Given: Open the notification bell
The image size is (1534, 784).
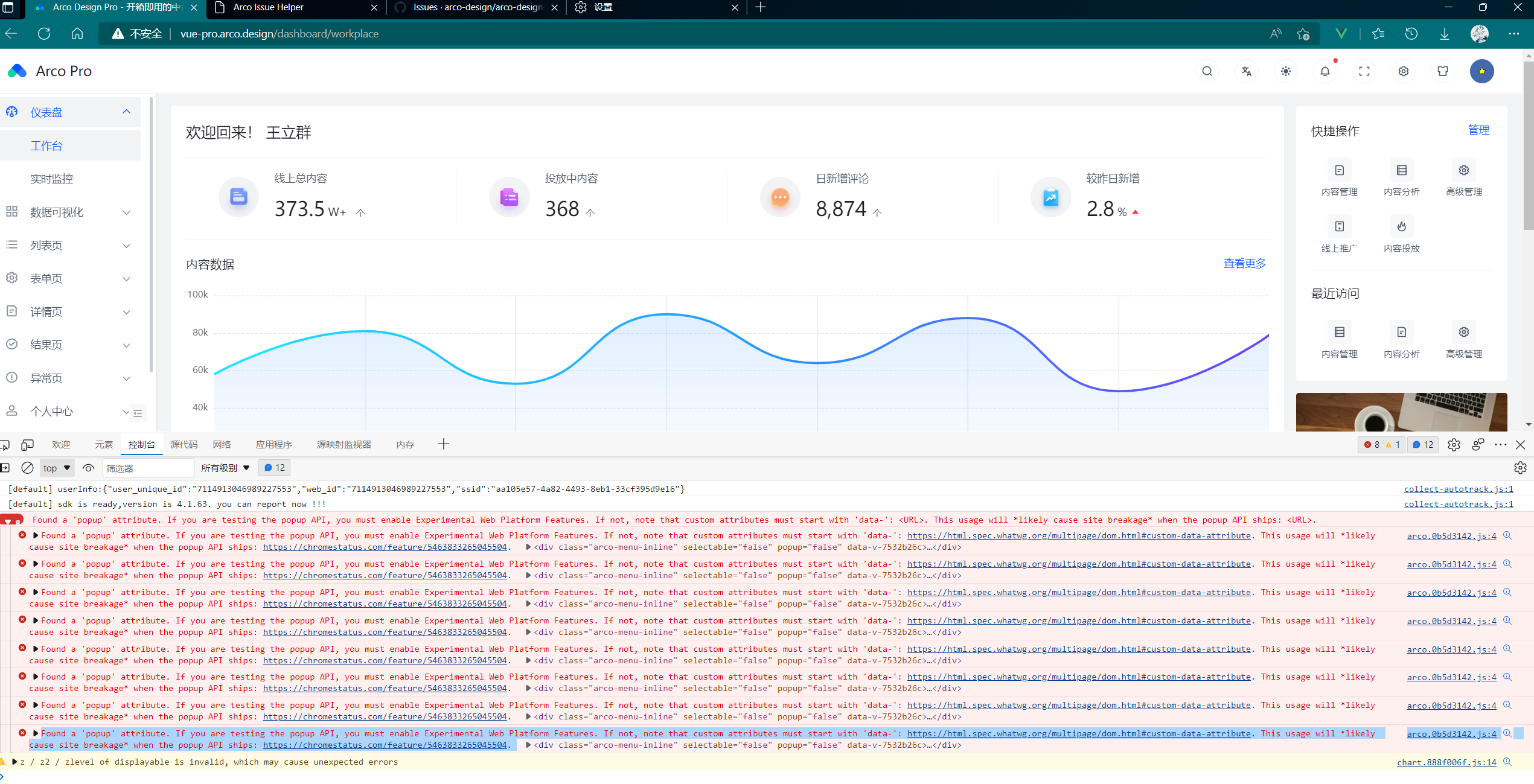Looking at the screenshot, I should click(x=1325, y=71).
